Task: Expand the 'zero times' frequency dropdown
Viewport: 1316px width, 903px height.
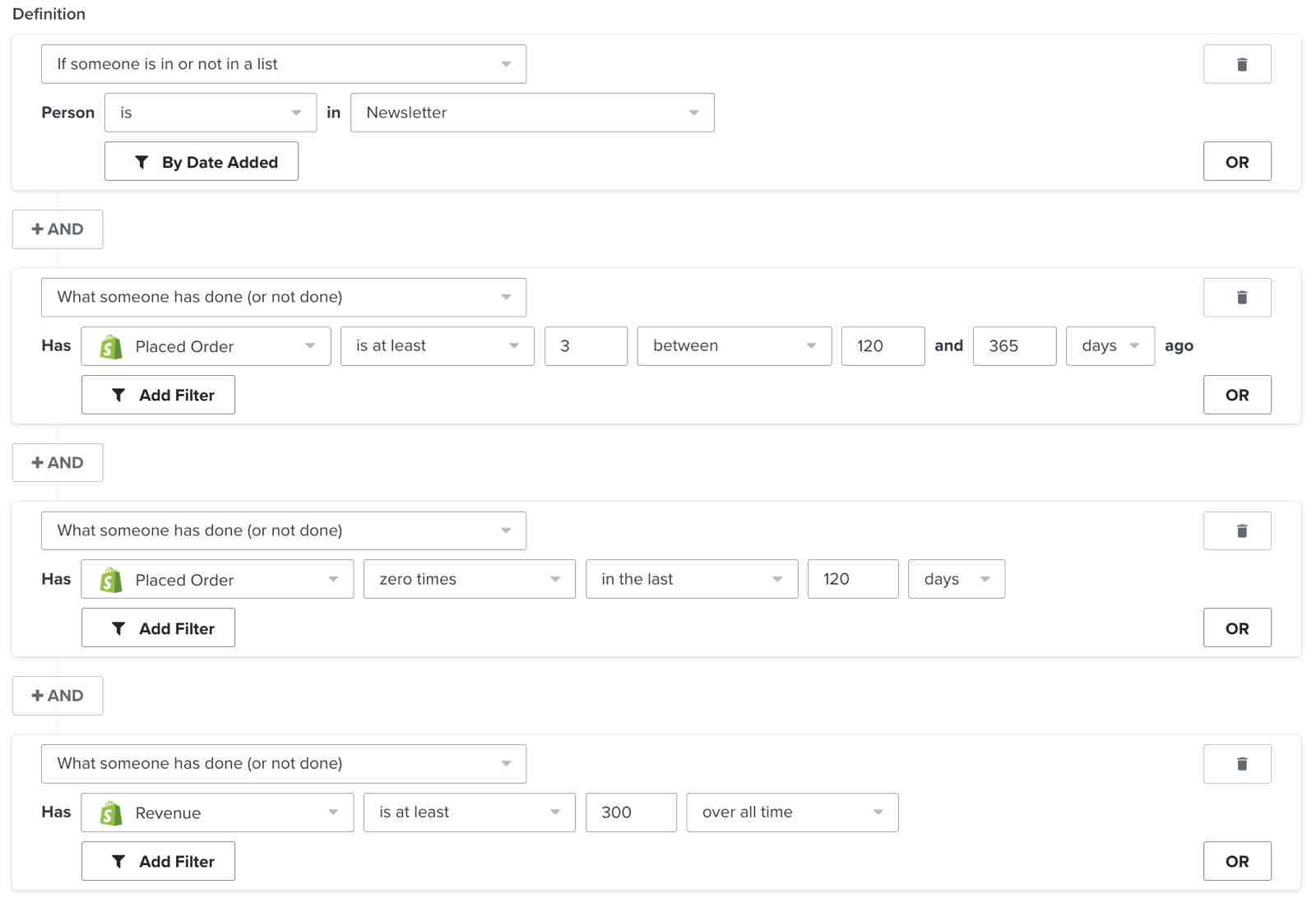Action: point(469,579)
